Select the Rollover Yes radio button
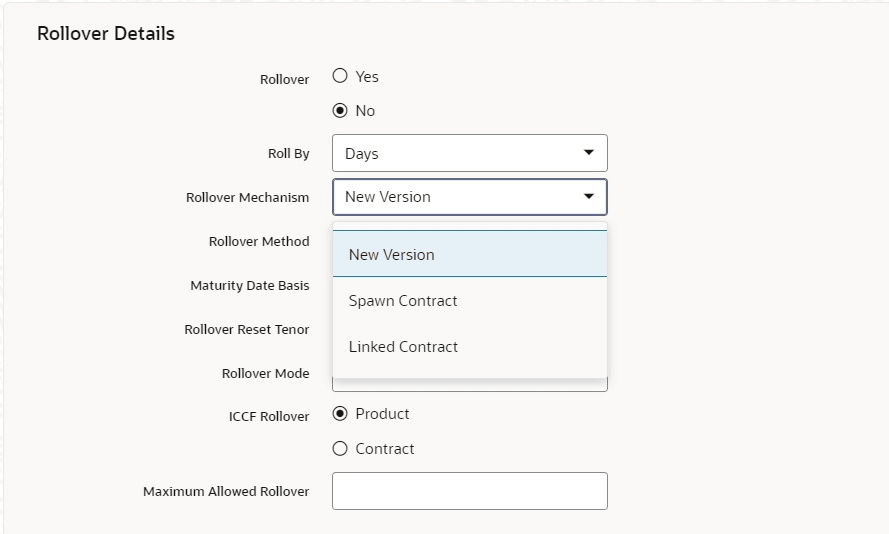This screenshot has height=534, width=889. coord(340,75)
